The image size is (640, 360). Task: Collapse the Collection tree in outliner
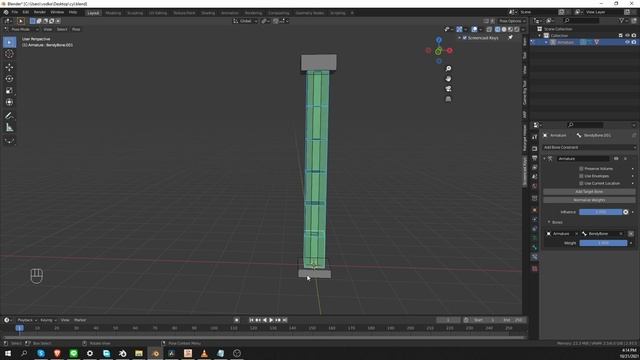click(540, 36)
